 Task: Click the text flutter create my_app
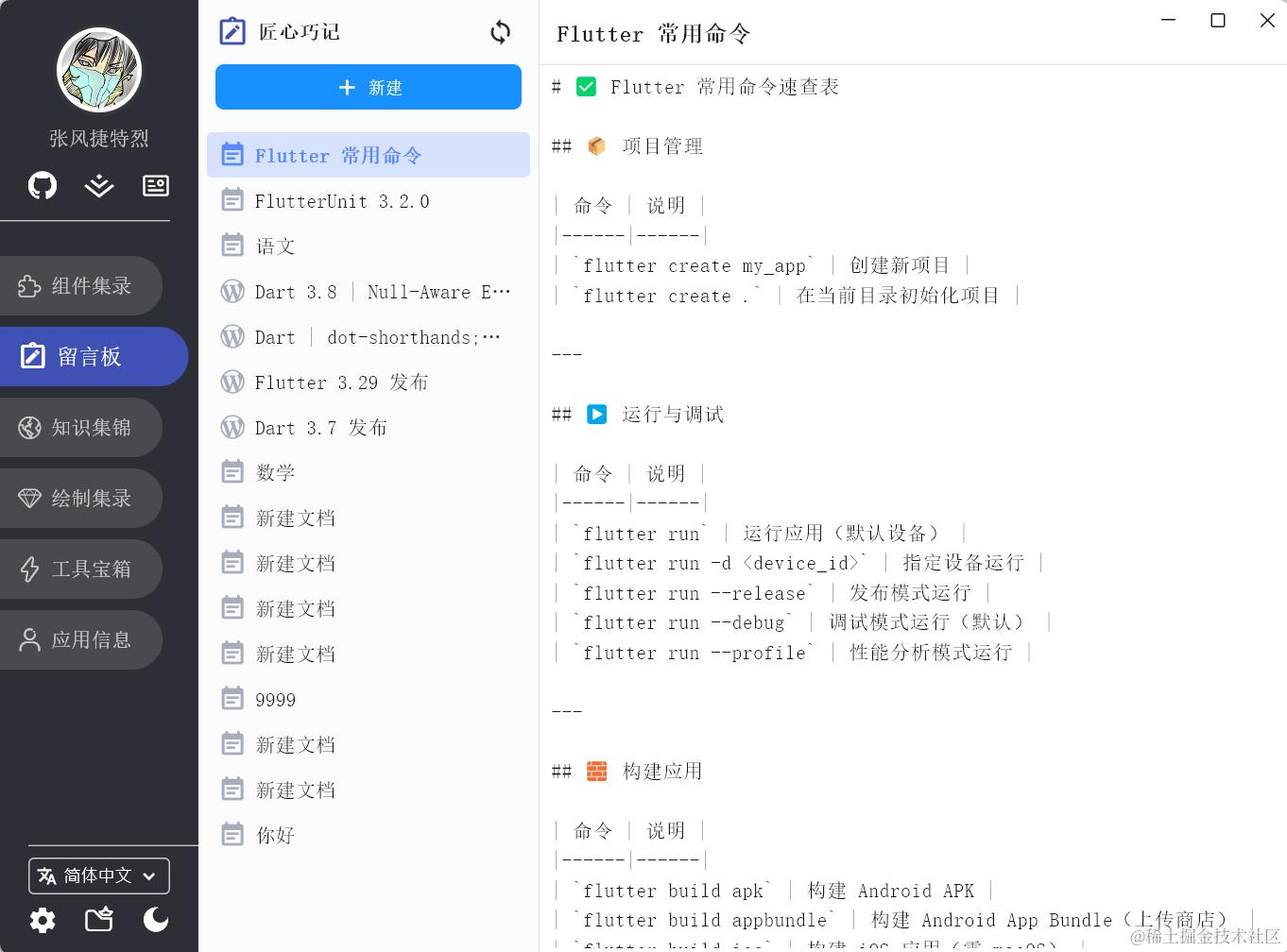click(695, 266)
